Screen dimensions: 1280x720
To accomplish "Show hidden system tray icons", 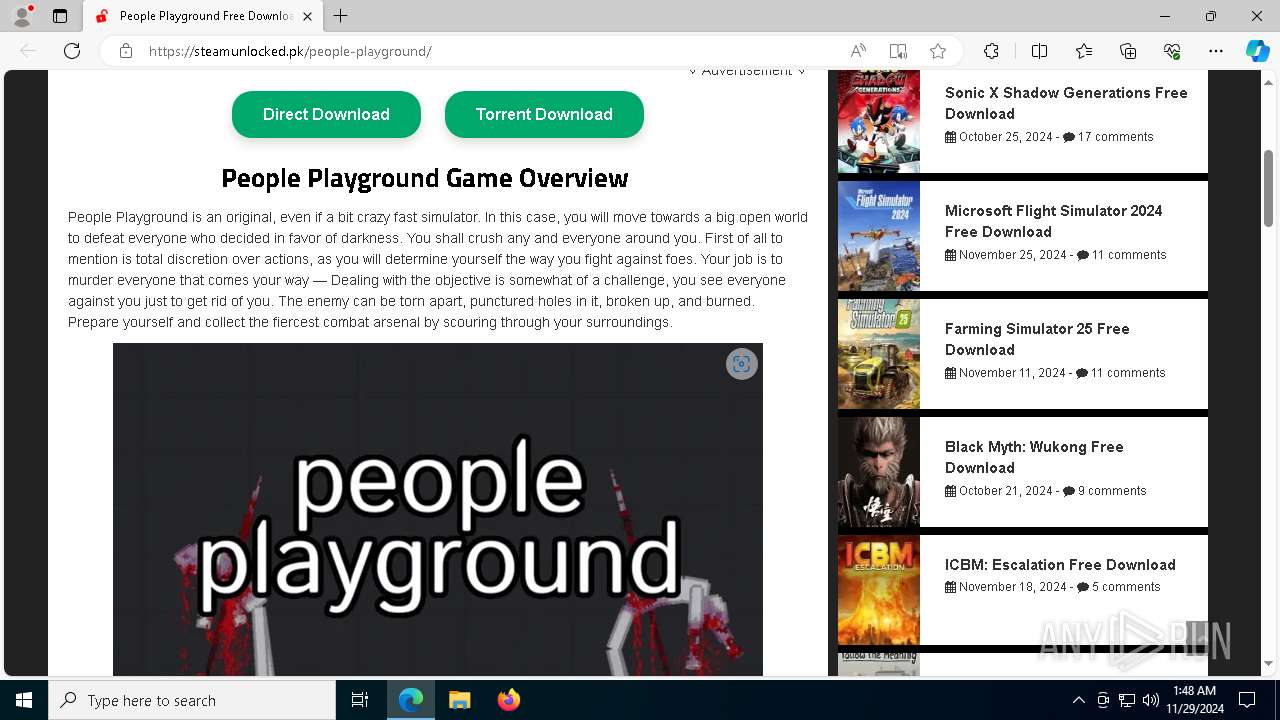I will click(x=1078, y=700).
